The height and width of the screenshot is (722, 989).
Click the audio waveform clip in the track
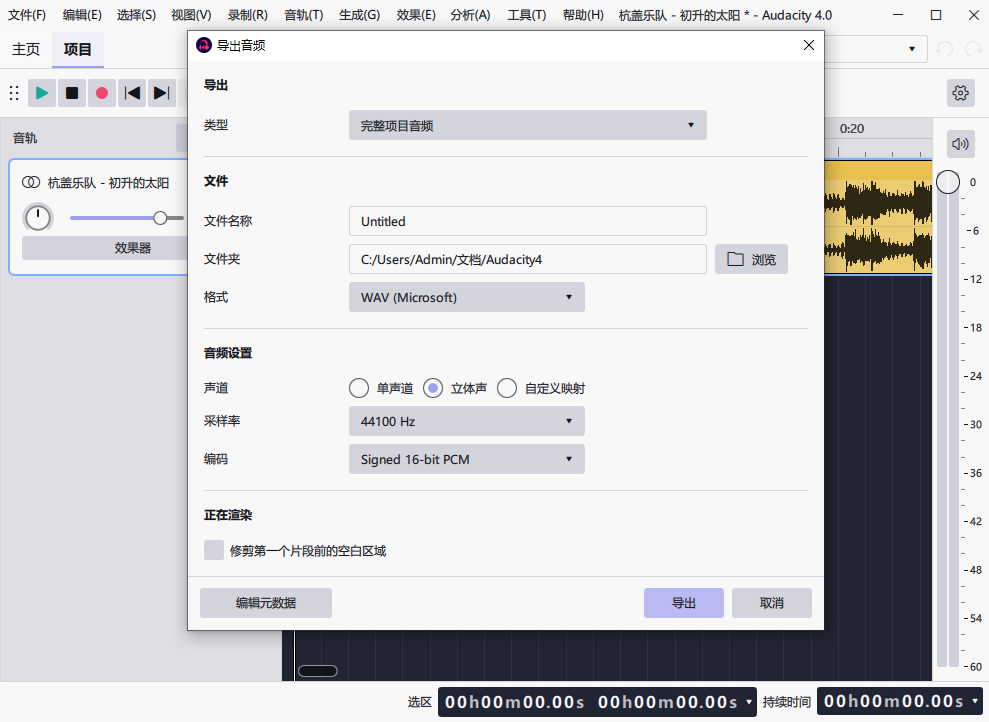click(878, 218)
